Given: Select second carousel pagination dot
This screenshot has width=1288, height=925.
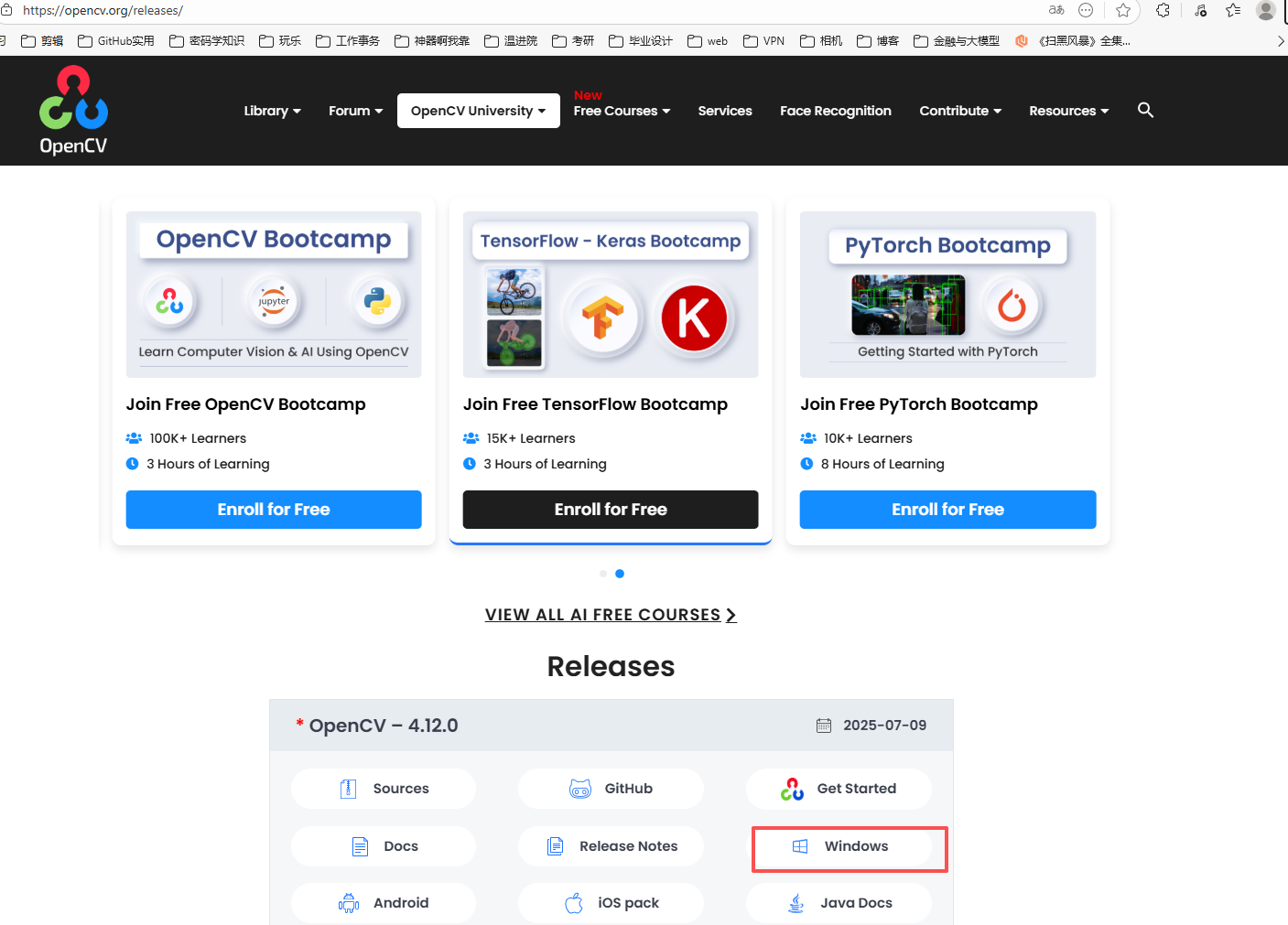Looking at the screenshot, I should pos(620,574).
